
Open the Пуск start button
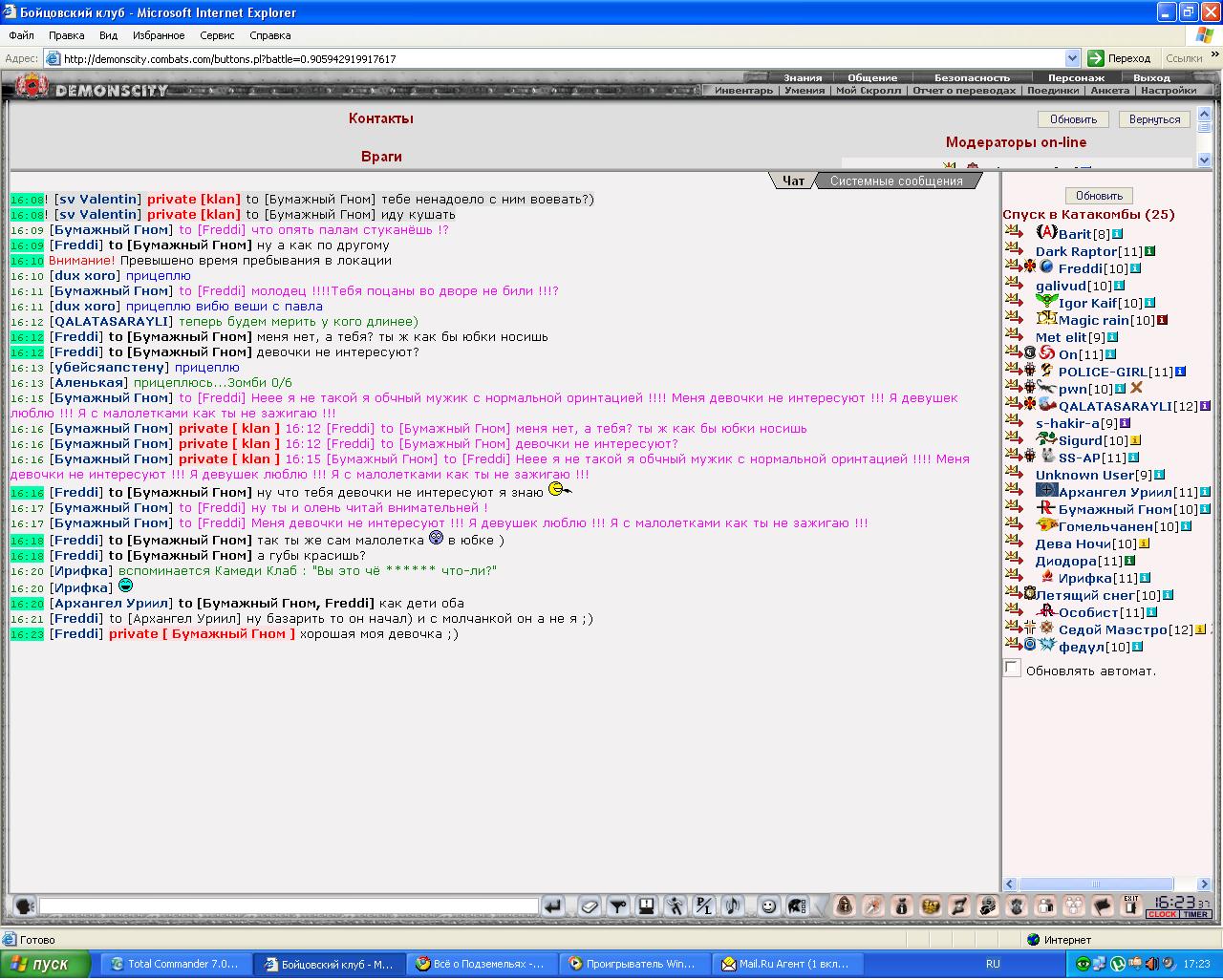[x=46, y=964]
